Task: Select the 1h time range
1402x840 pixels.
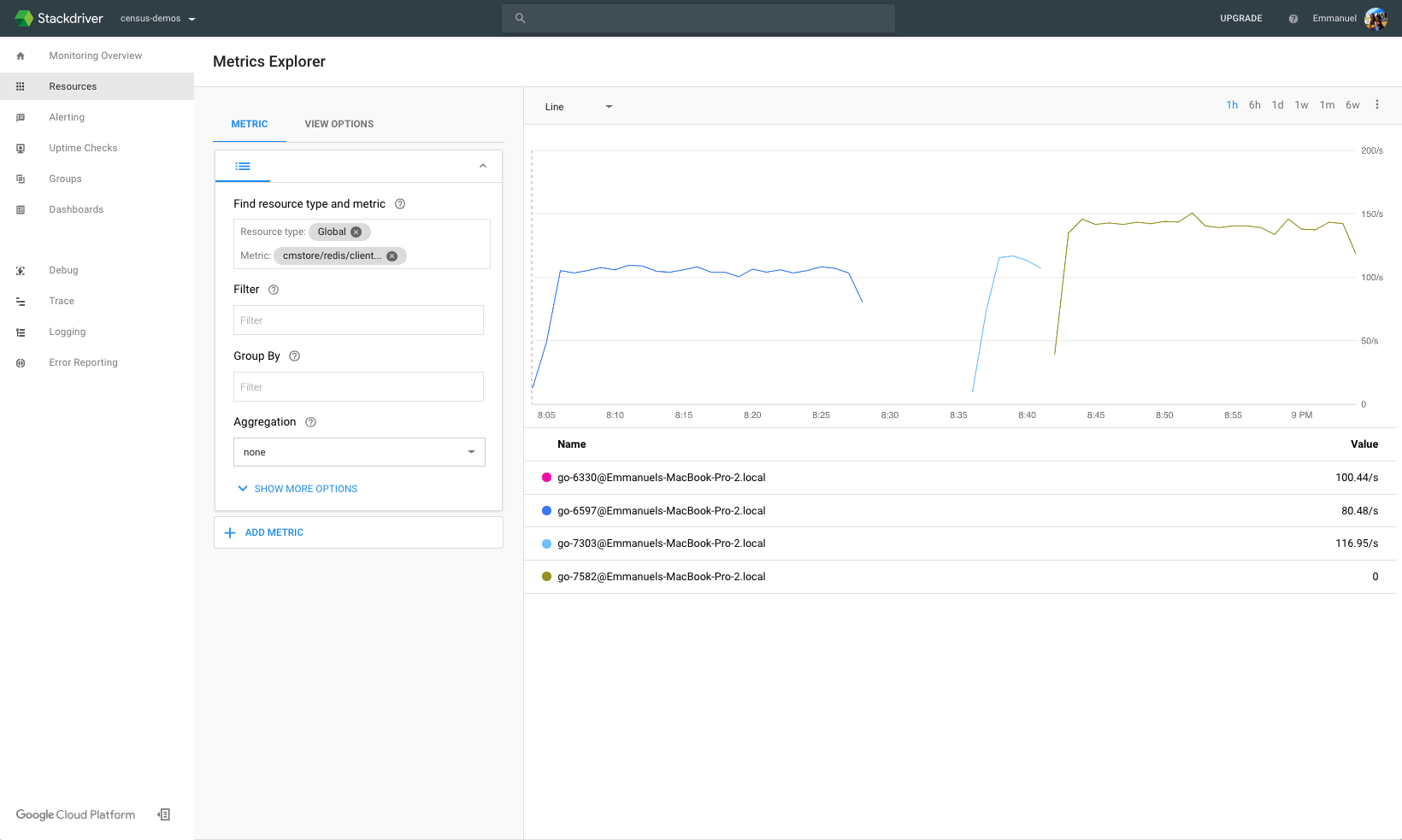Action: (x=1232, y=105)
